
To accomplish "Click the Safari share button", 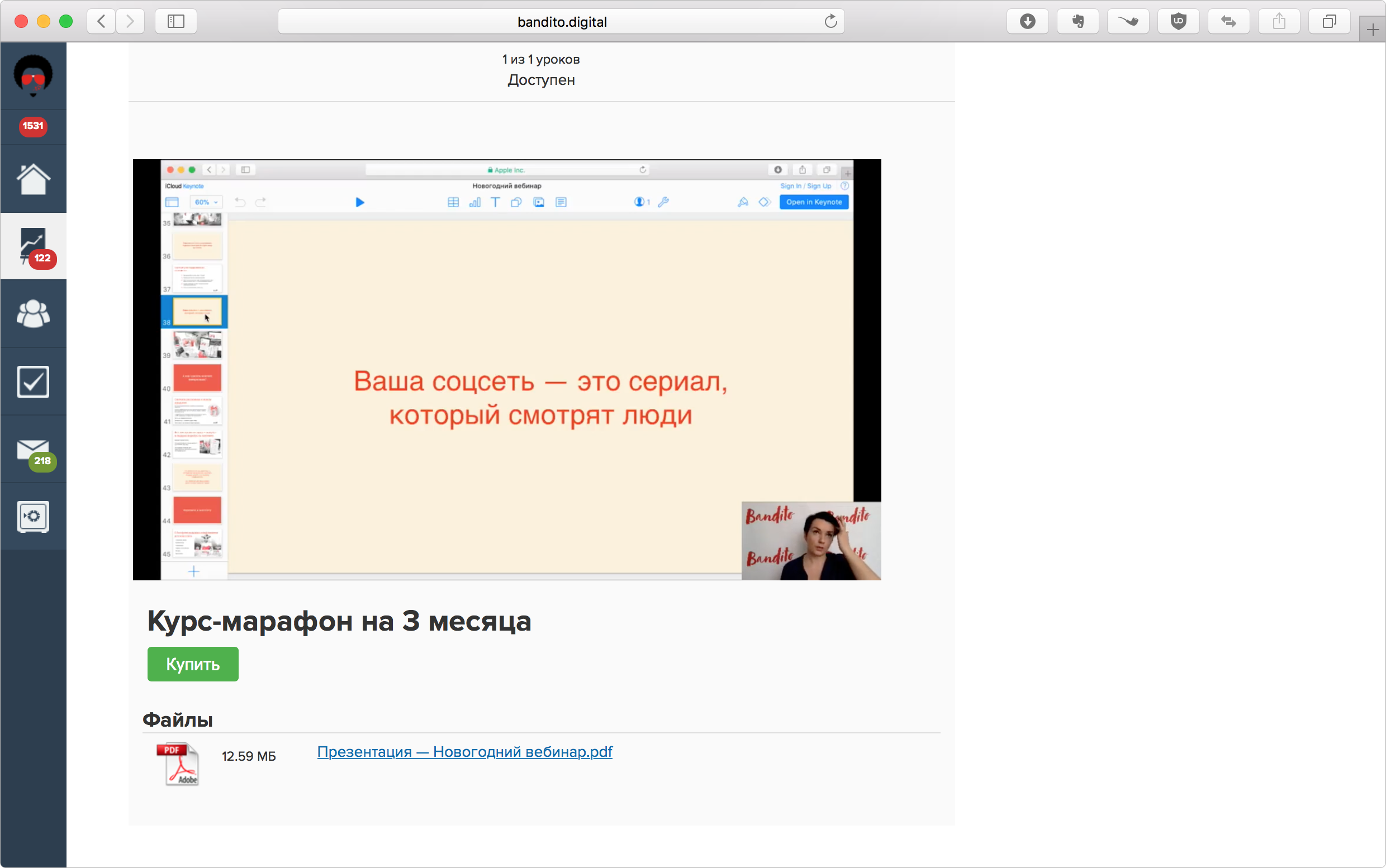I will [1279, 22].
